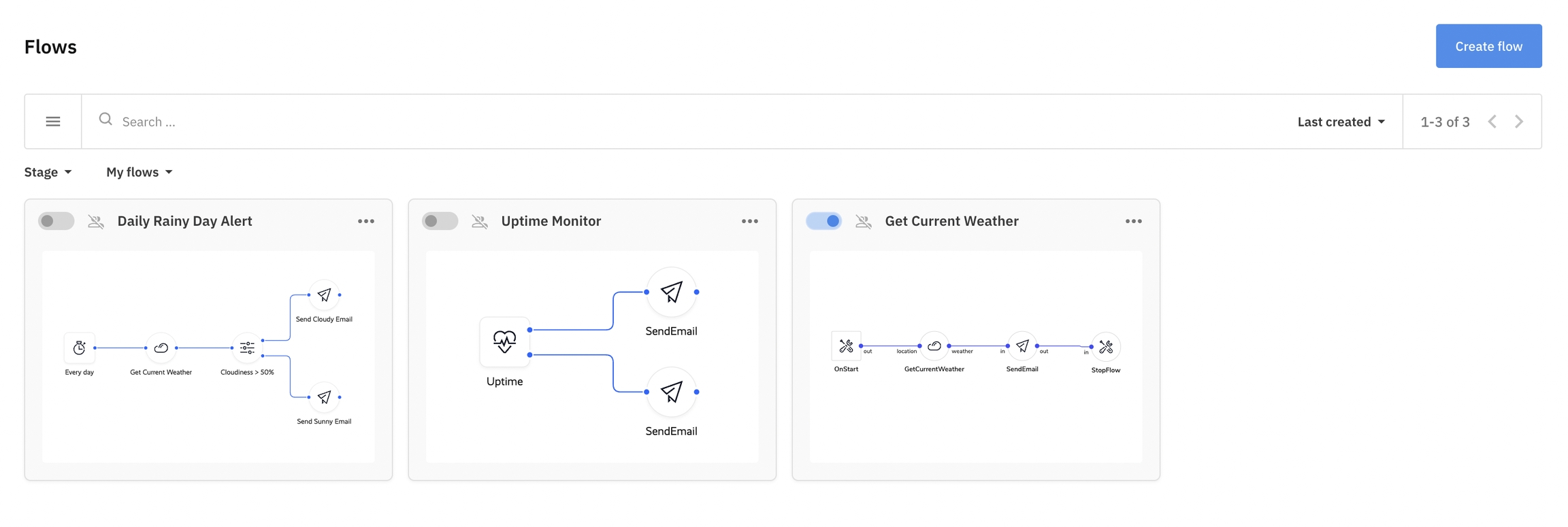The width and height of the screenshot is (1568, 527).
Task: Expand the Stage filter dropdown
Action: (48, 172)
